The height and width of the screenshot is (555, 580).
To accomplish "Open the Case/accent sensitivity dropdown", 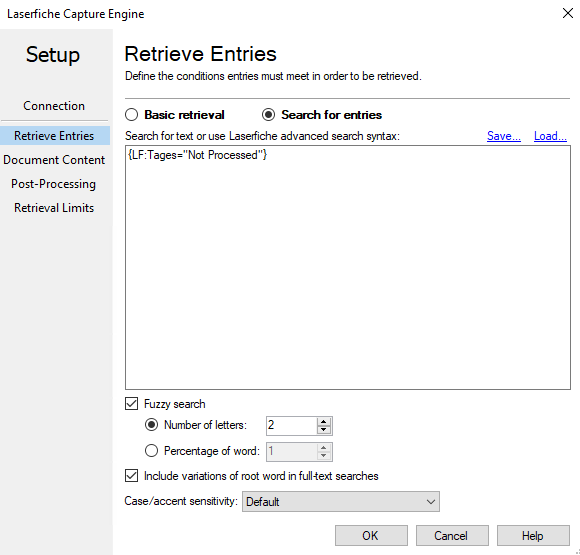I will coord(341,502).
